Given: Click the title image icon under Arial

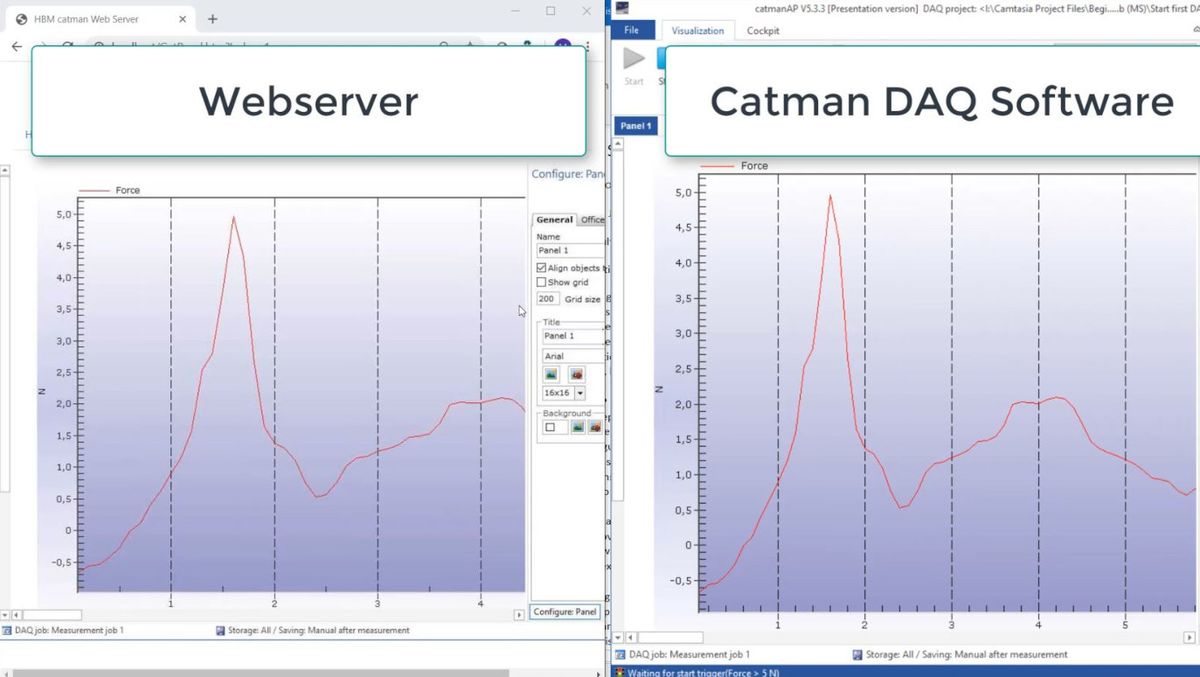Looking at the screenshot, I should point(551,374).
